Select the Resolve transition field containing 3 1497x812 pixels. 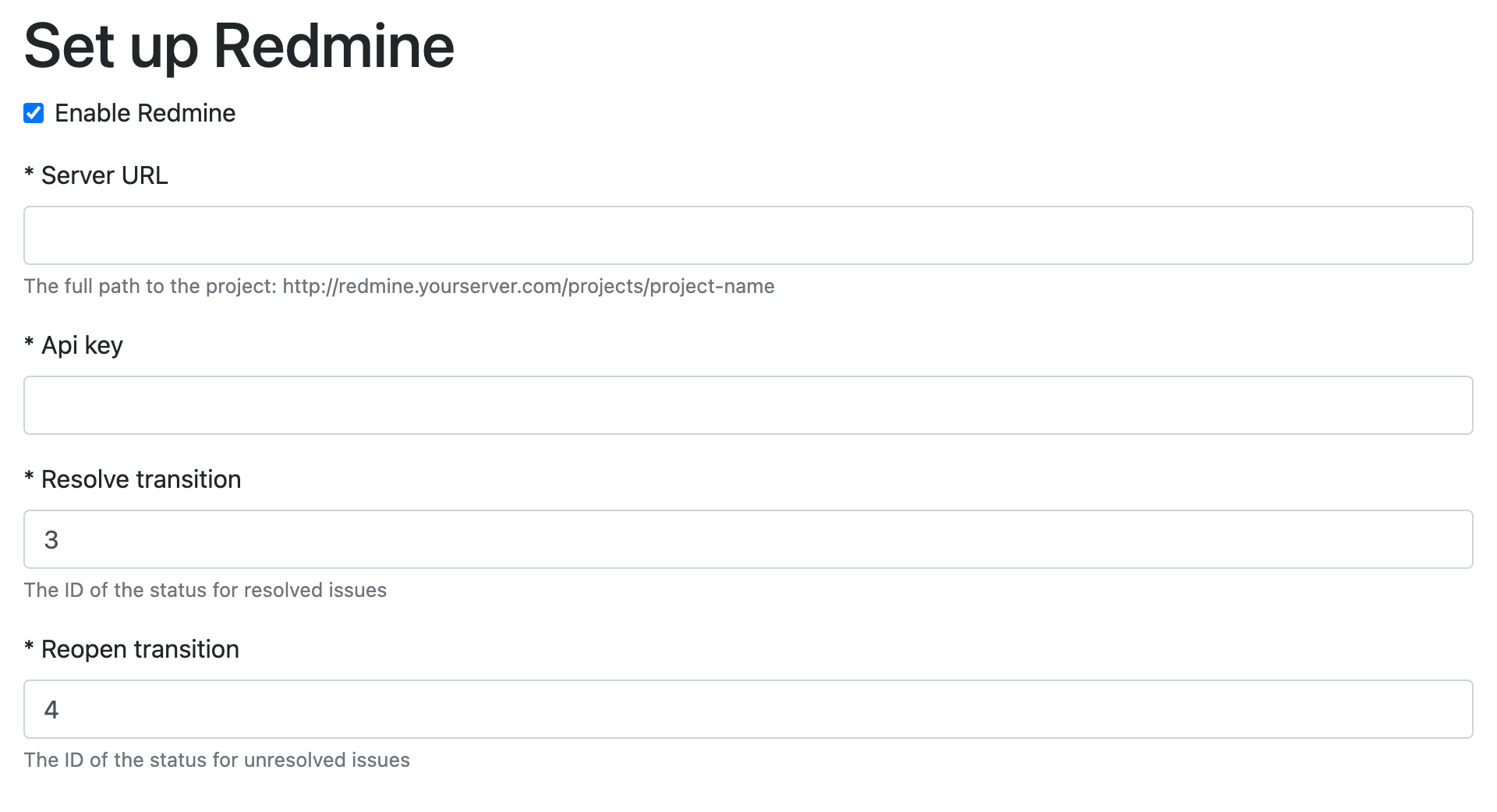748,538
